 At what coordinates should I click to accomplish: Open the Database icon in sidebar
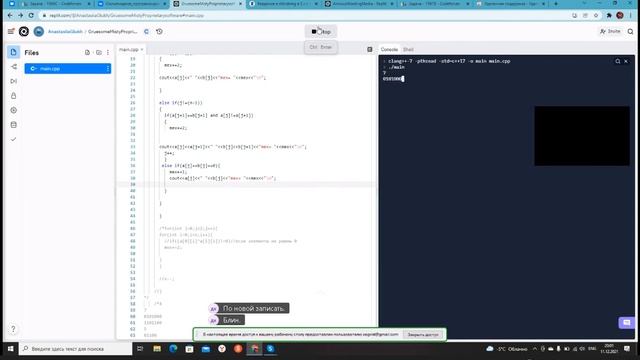click(13, 125)
